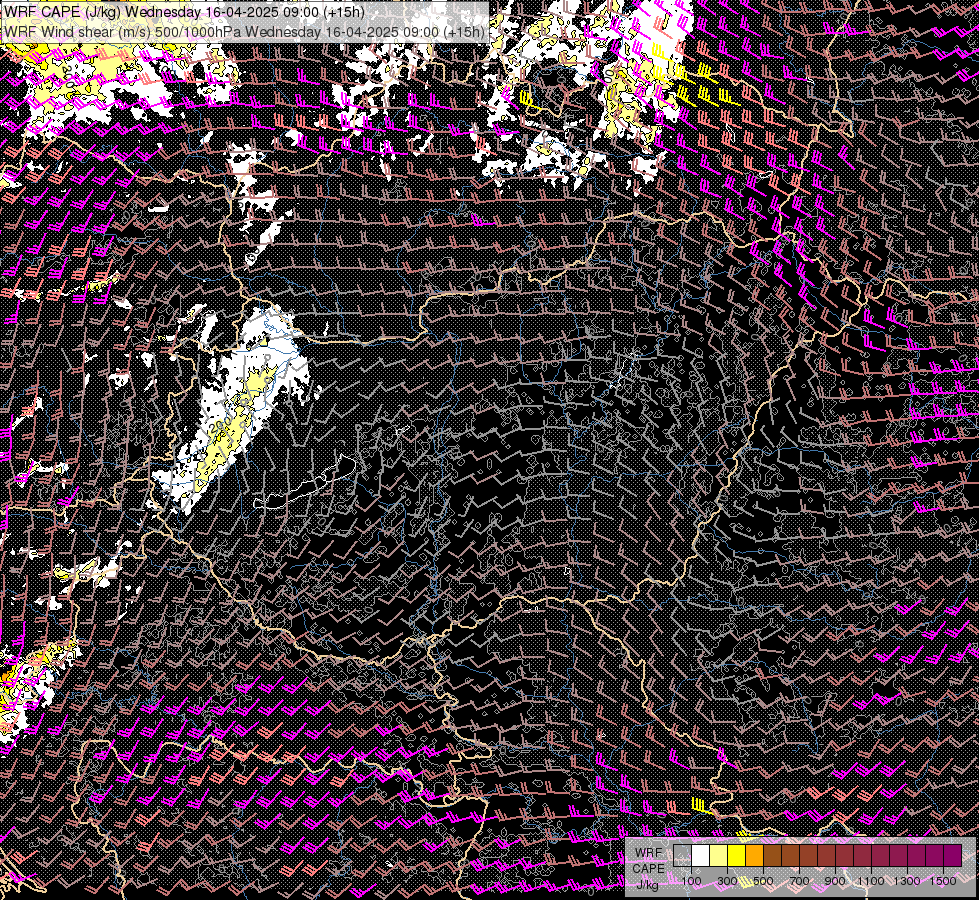Select the purple swatch above 1500

953,856
